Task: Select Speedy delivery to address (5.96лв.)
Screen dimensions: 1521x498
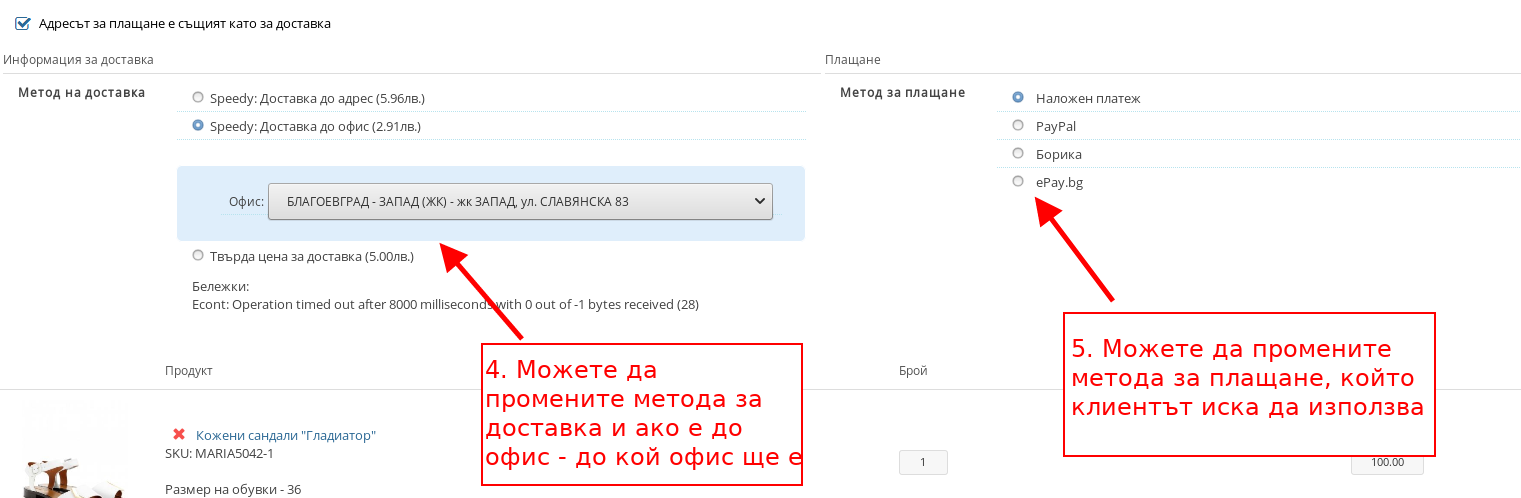Action: tap(198, 98)
